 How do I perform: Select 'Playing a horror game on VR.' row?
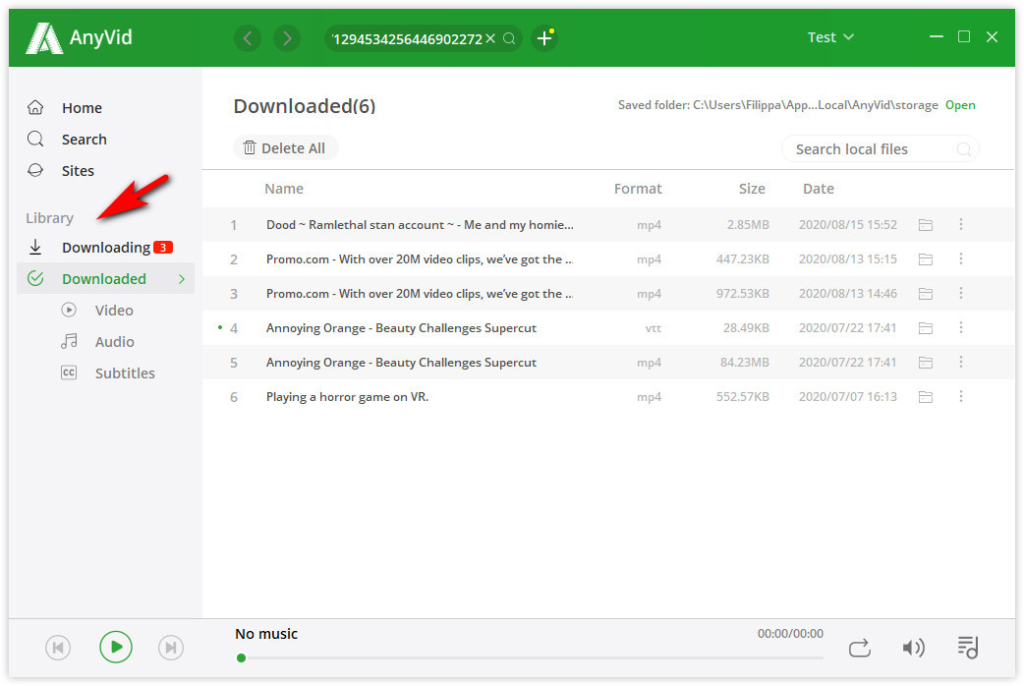click(608, 397)
